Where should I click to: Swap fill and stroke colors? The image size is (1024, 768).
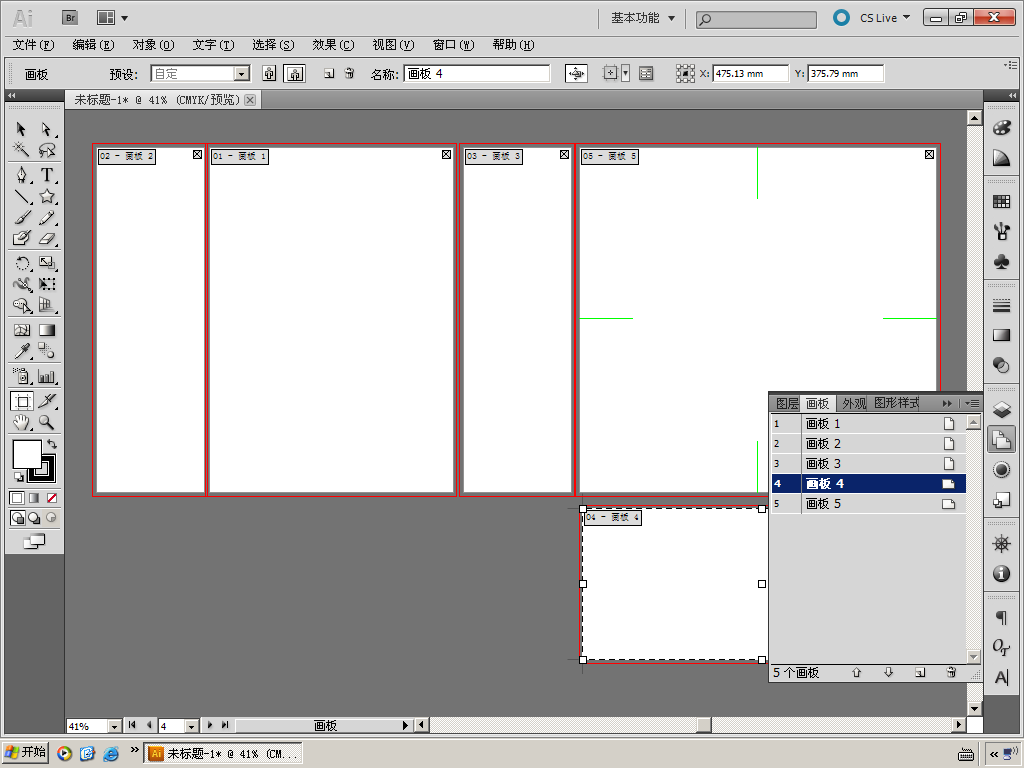point(52,444)
